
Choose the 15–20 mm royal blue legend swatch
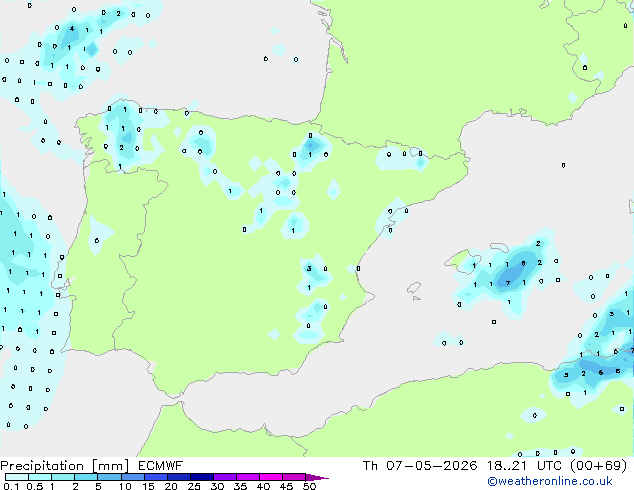tap(156, 477)
